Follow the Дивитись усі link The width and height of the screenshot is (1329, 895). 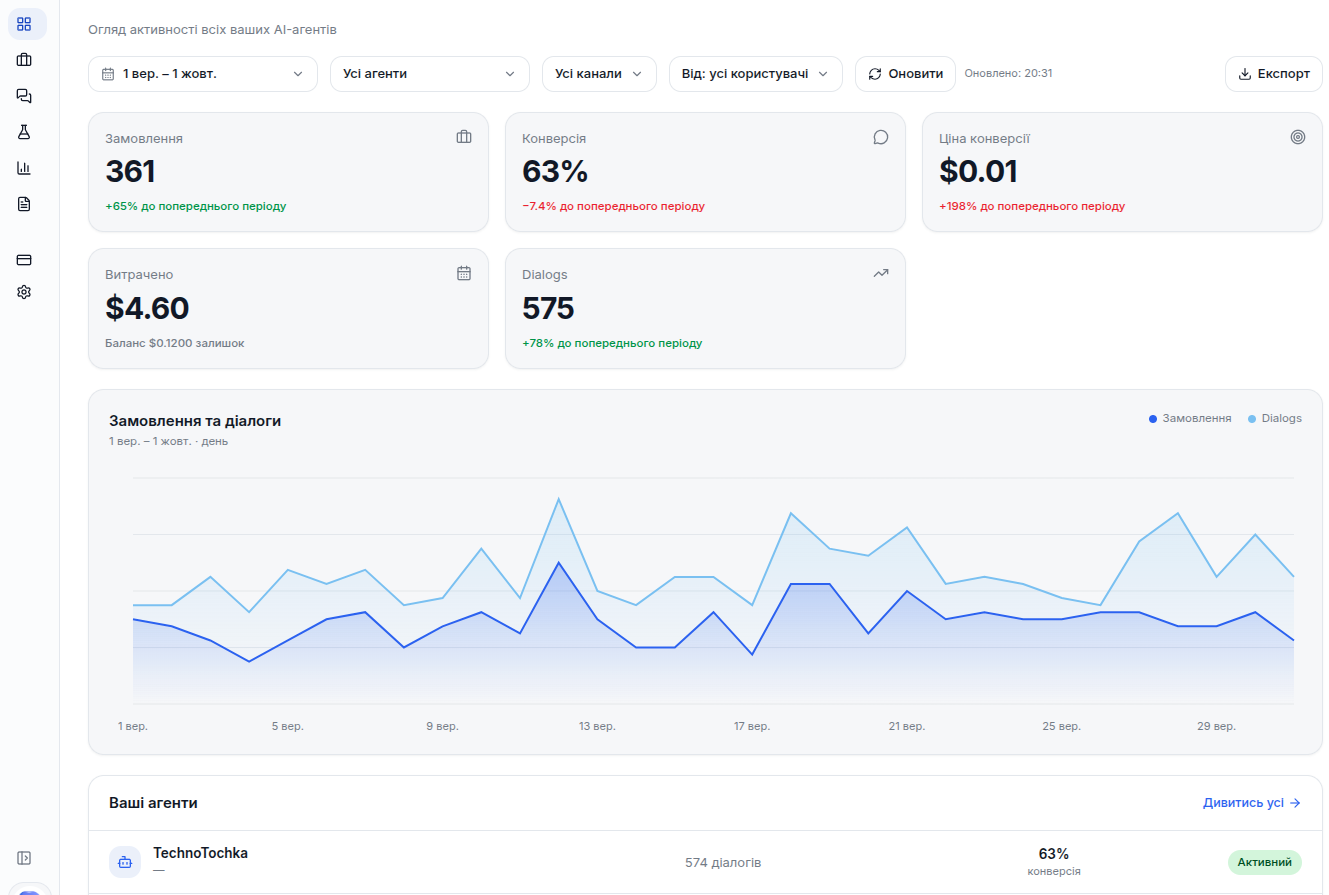1252,803
